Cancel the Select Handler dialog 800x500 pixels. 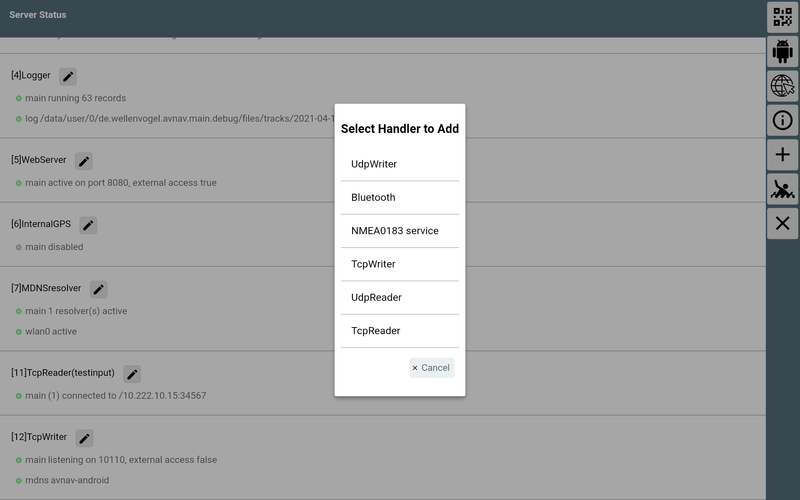coord(432,368)
